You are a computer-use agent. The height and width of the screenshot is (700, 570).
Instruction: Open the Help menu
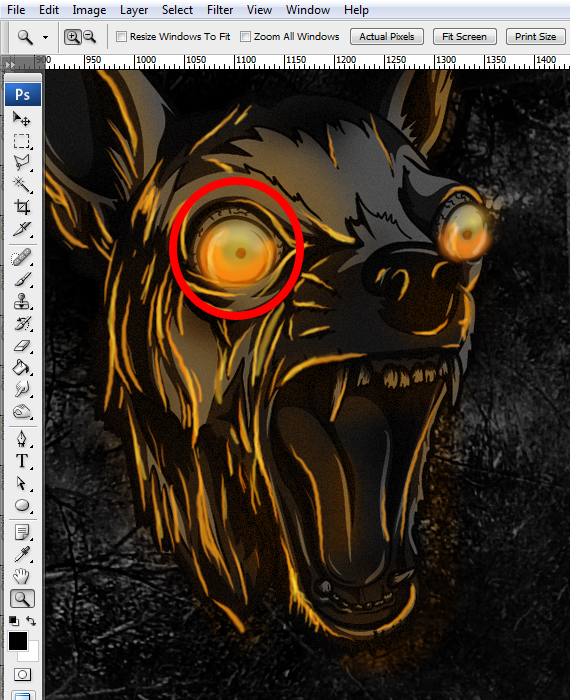[x=356, y=10]
